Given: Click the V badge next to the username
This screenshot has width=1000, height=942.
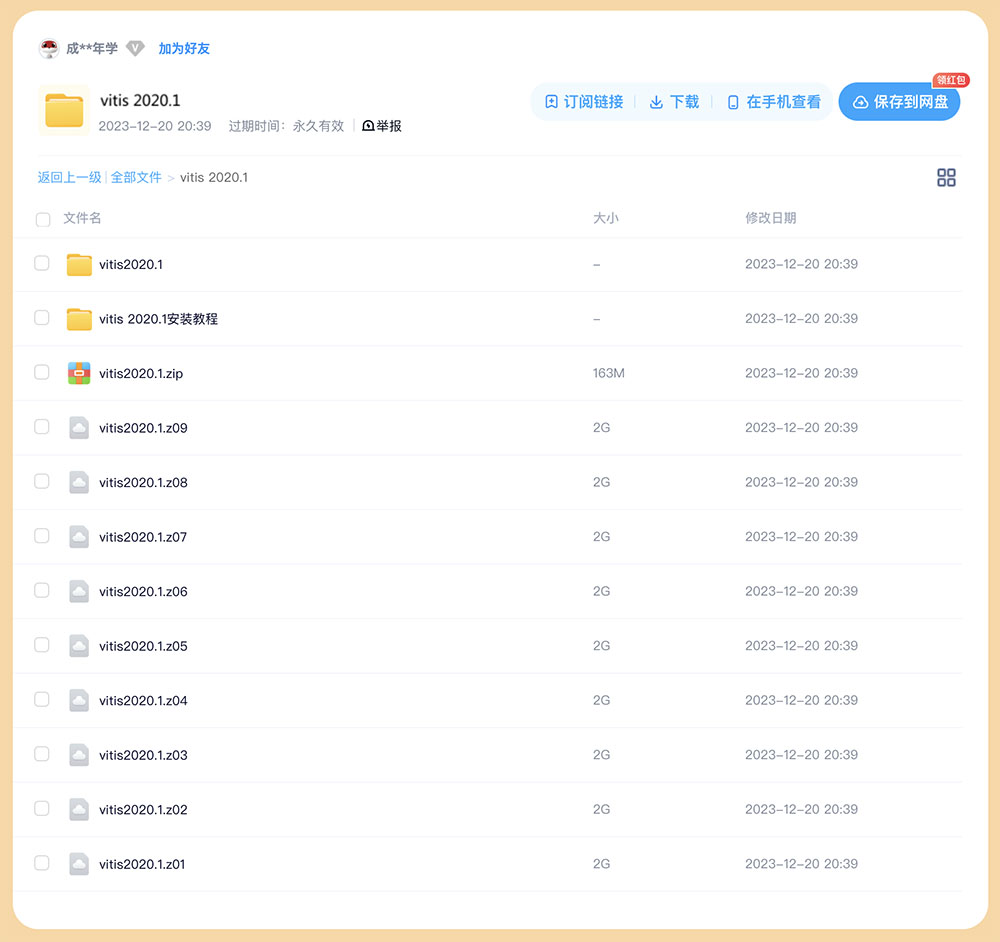Looking at the screenshot, I should [x=136, y=47].
